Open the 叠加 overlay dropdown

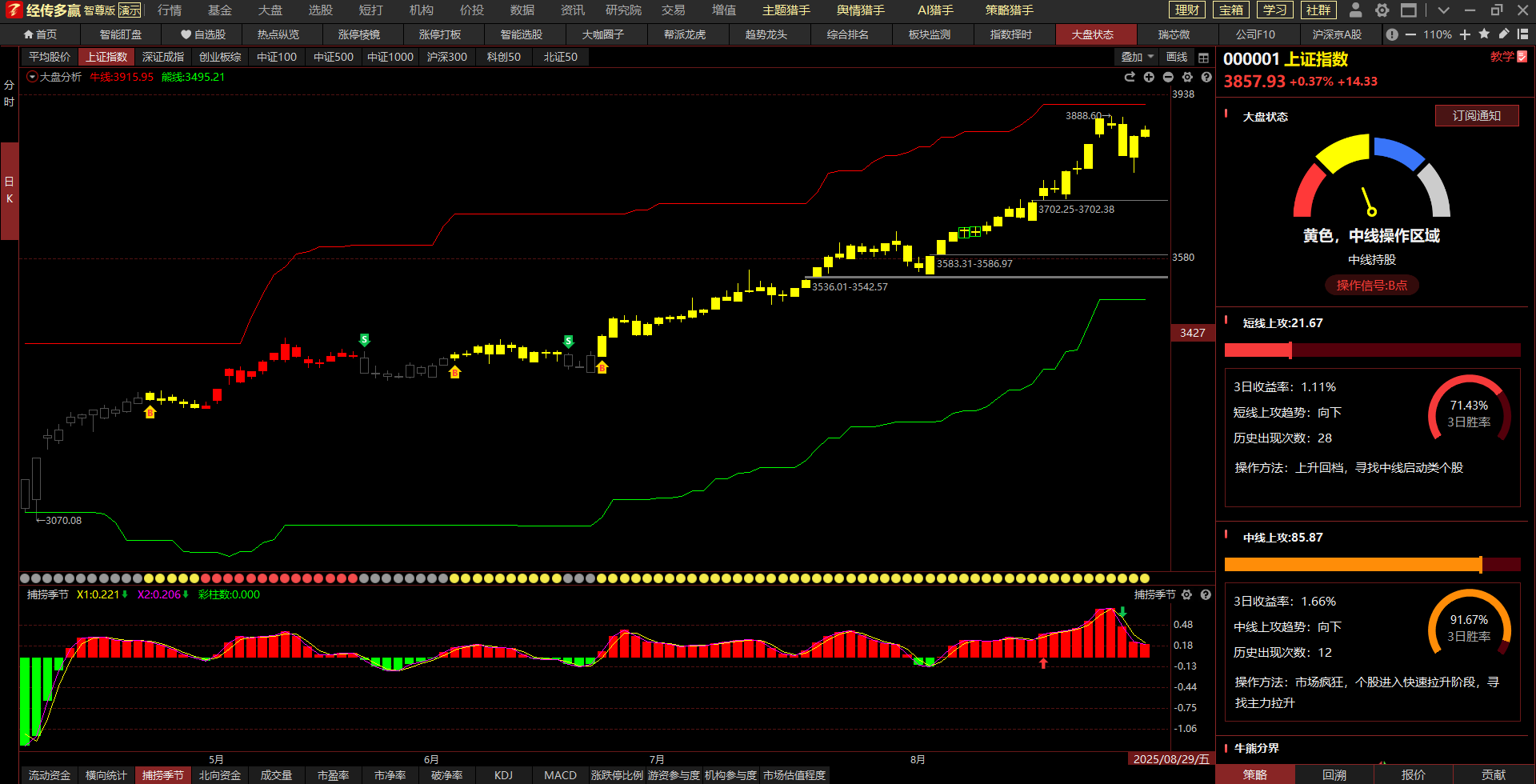(x=1137, y=57)
